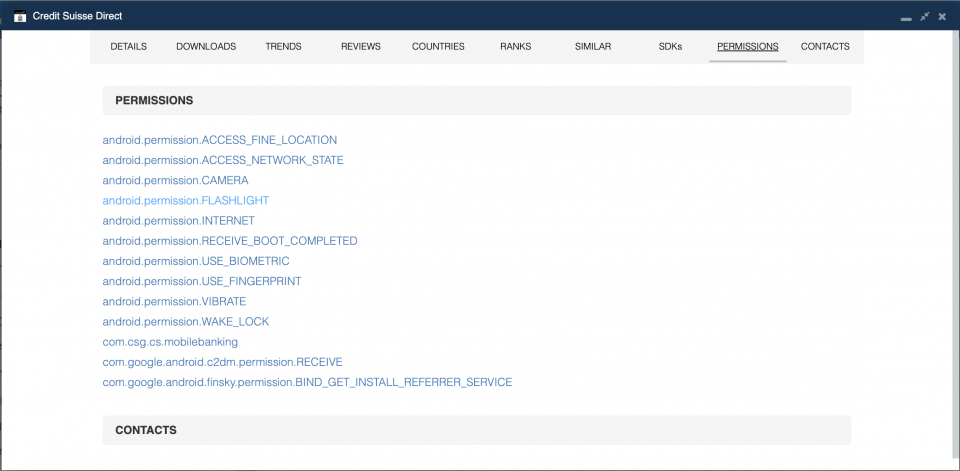Click the android.permission.FLASHLIGHT link
The height and width of the screenshot is (471, 960).
click(x=186, y=201)
